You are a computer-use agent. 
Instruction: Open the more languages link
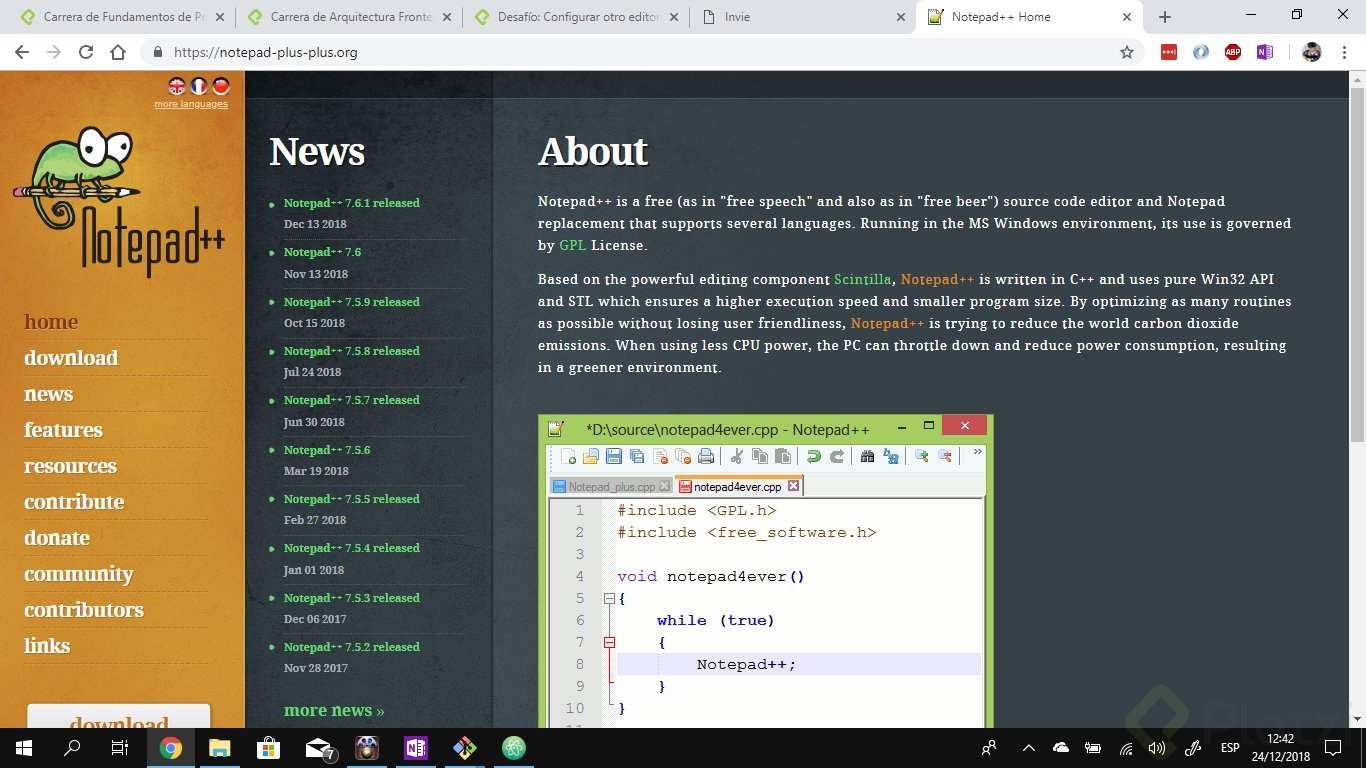click(x=190, y=104)
